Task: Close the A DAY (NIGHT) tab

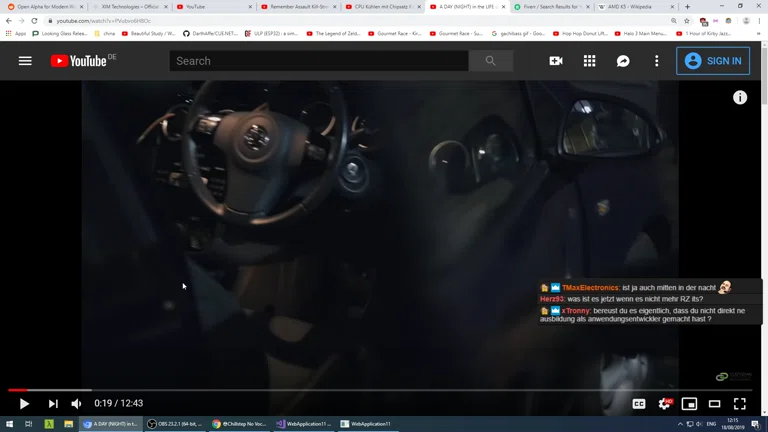Action: point(503,7)
